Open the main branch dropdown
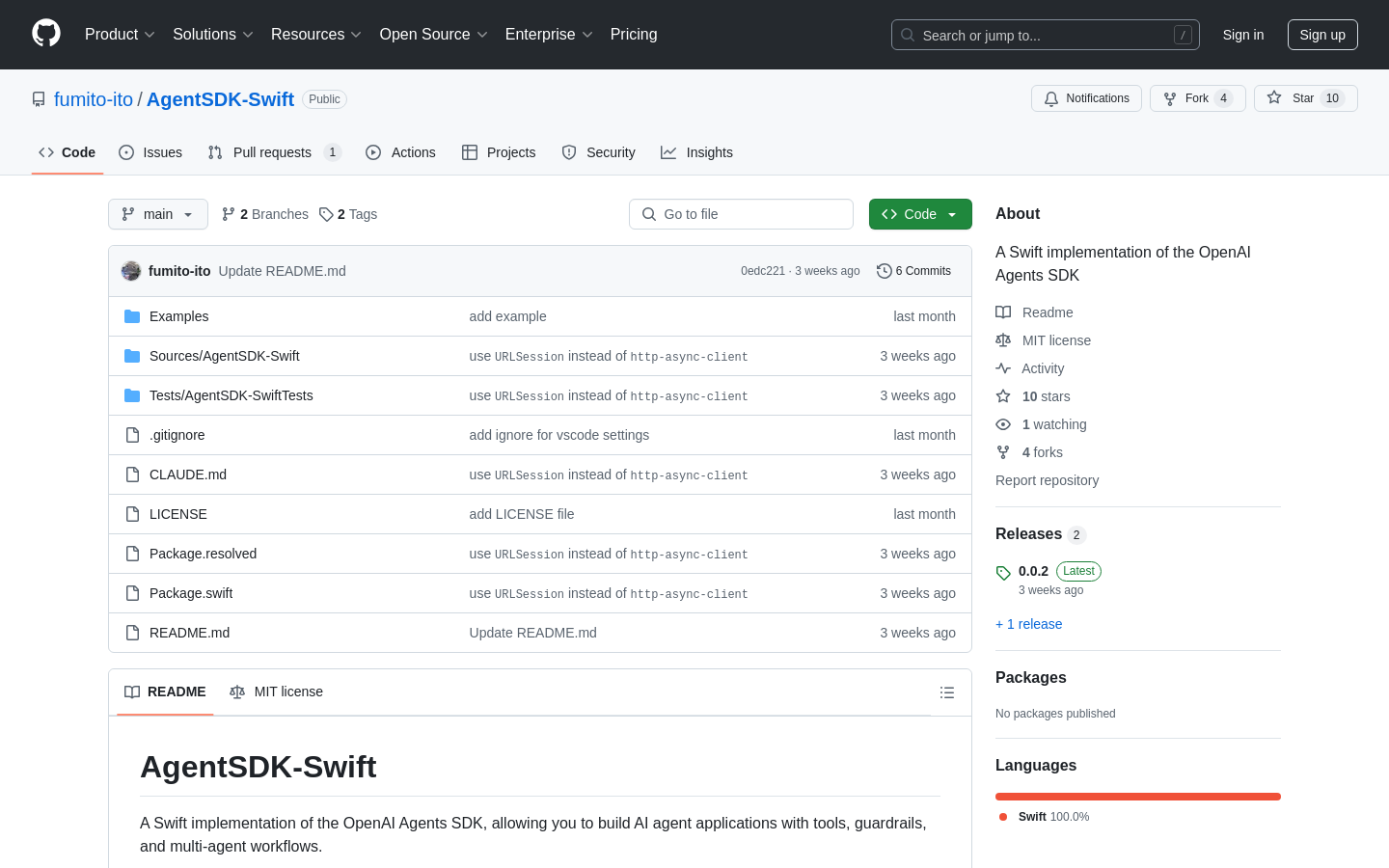This screenshot has width=1389, height=868. (x=158, y=214)
